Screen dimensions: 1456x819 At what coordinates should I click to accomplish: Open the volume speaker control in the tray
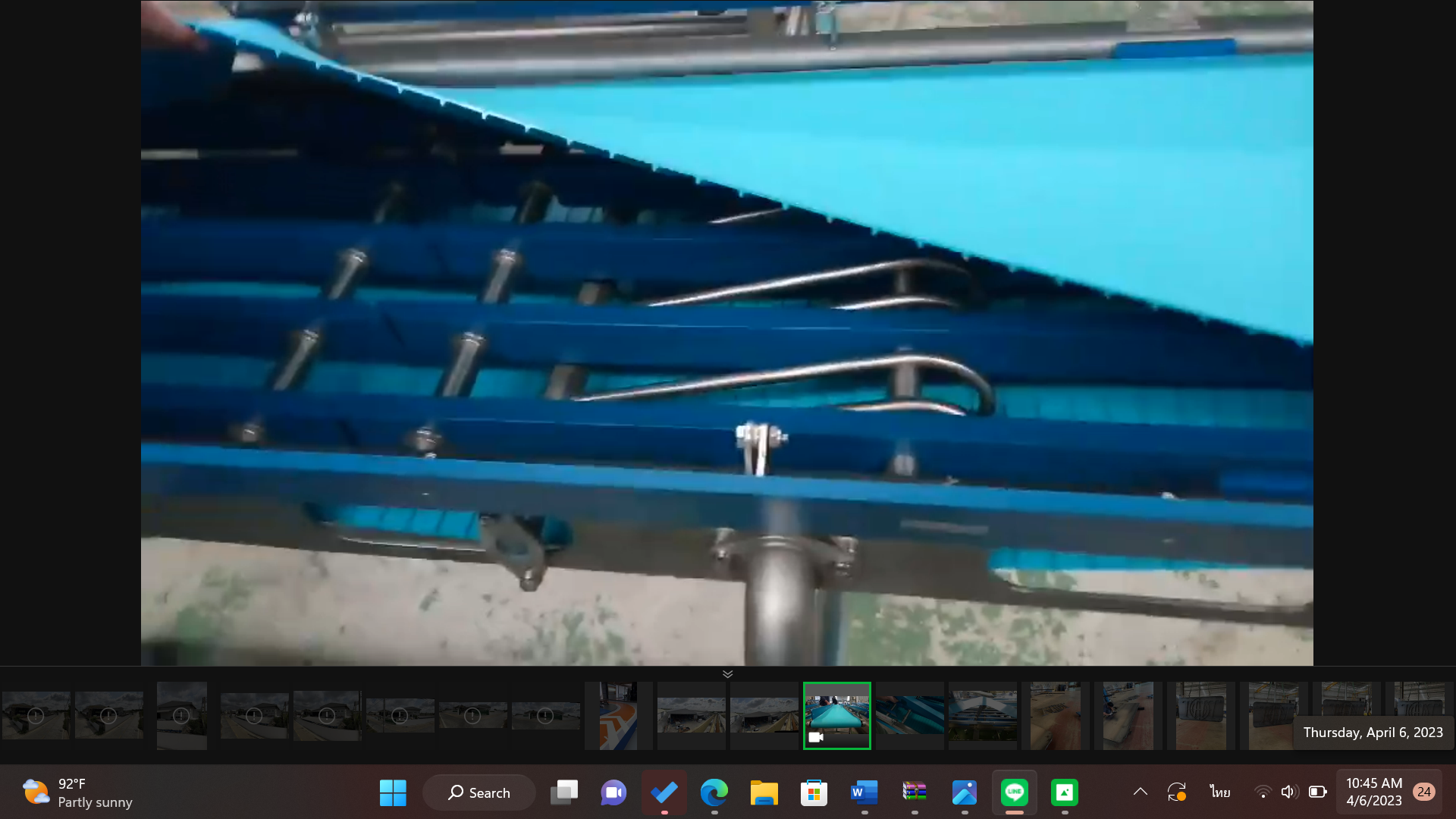1288,792
